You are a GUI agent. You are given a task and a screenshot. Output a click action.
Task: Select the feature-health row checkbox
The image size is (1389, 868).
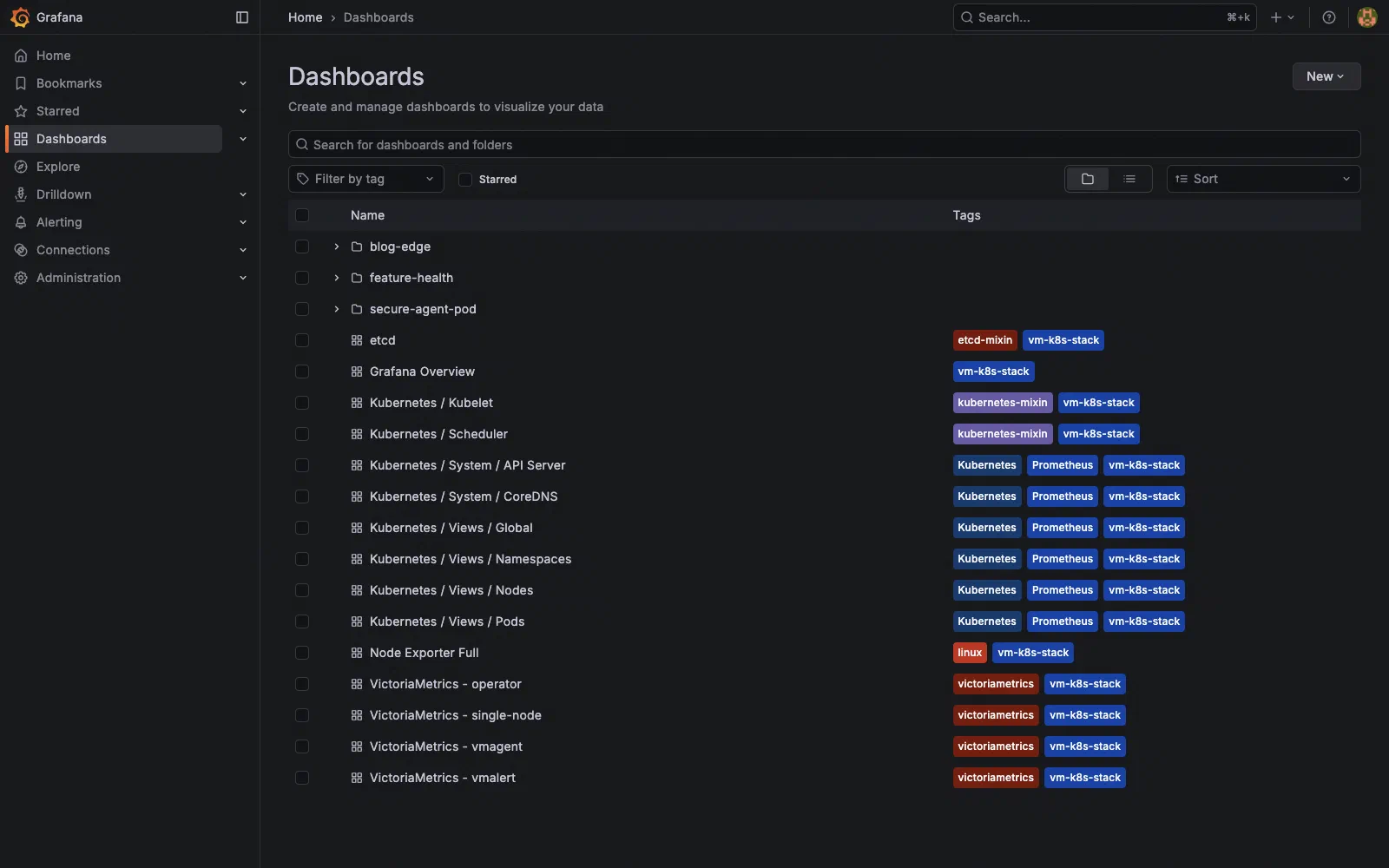pyautogui.click(x=302, y=278)
